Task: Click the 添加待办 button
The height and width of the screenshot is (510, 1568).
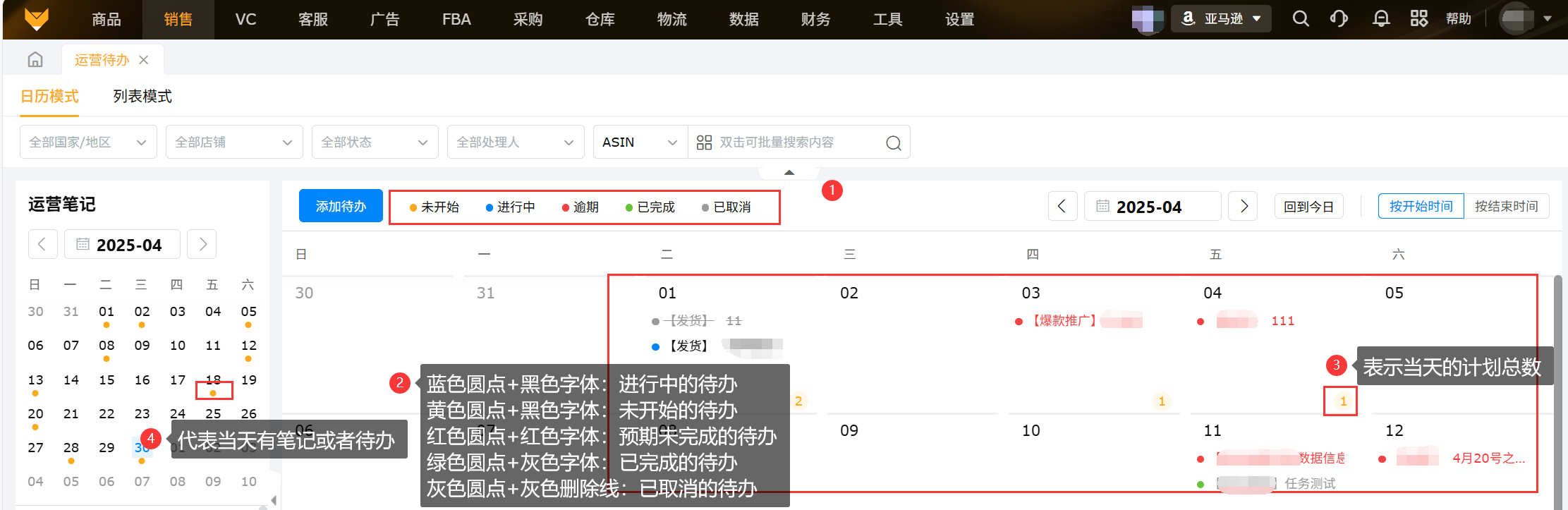Action: (x=341, y=206)
